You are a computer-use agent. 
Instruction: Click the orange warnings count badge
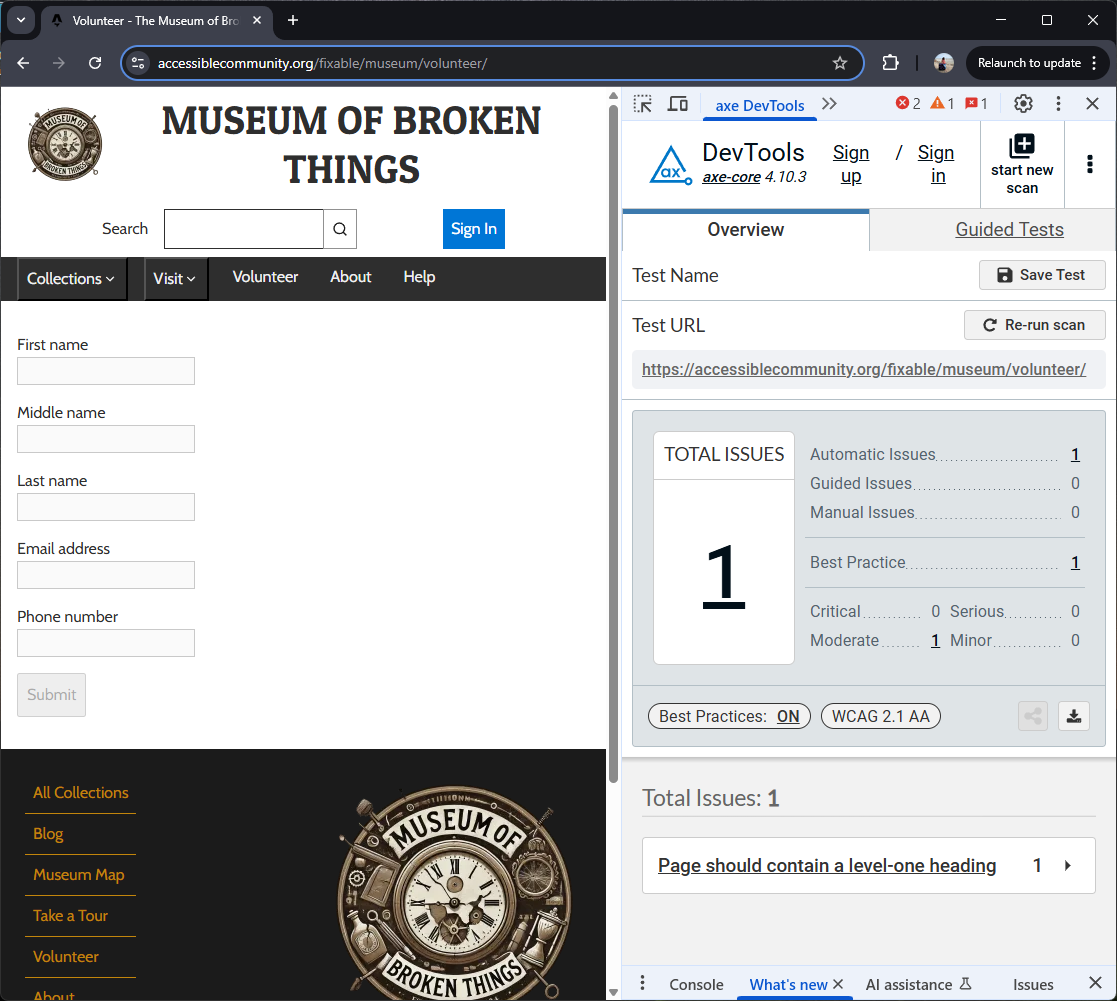click(942, 103)
